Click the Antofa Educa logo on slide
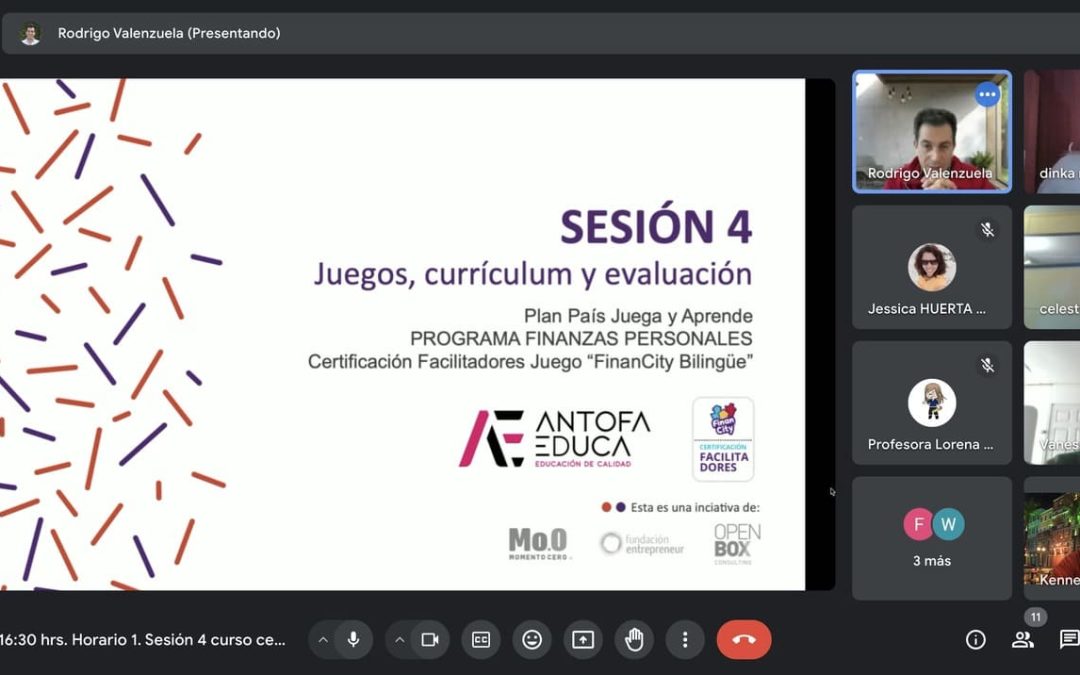1080x675 pixels. pos(554,439)
